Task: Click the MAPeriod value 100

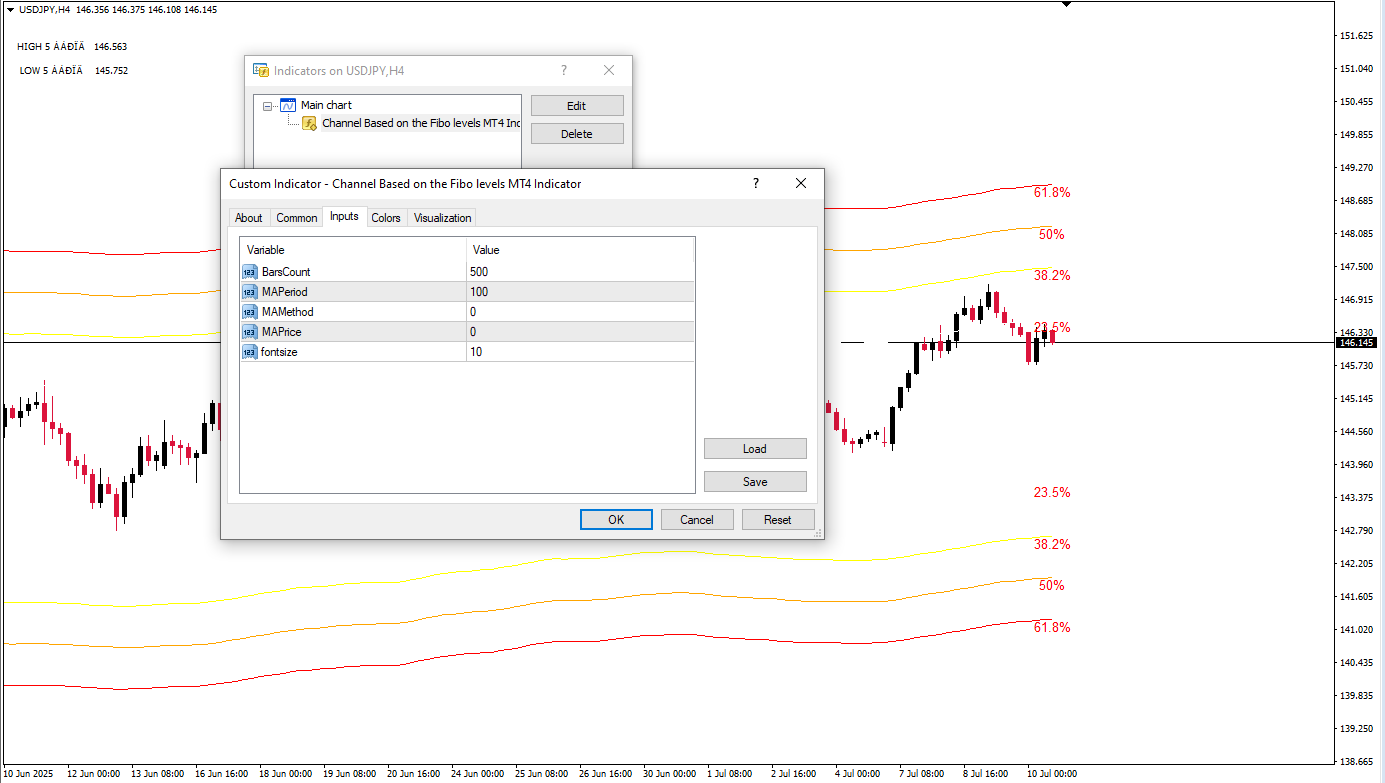Action: pos(580,292)
